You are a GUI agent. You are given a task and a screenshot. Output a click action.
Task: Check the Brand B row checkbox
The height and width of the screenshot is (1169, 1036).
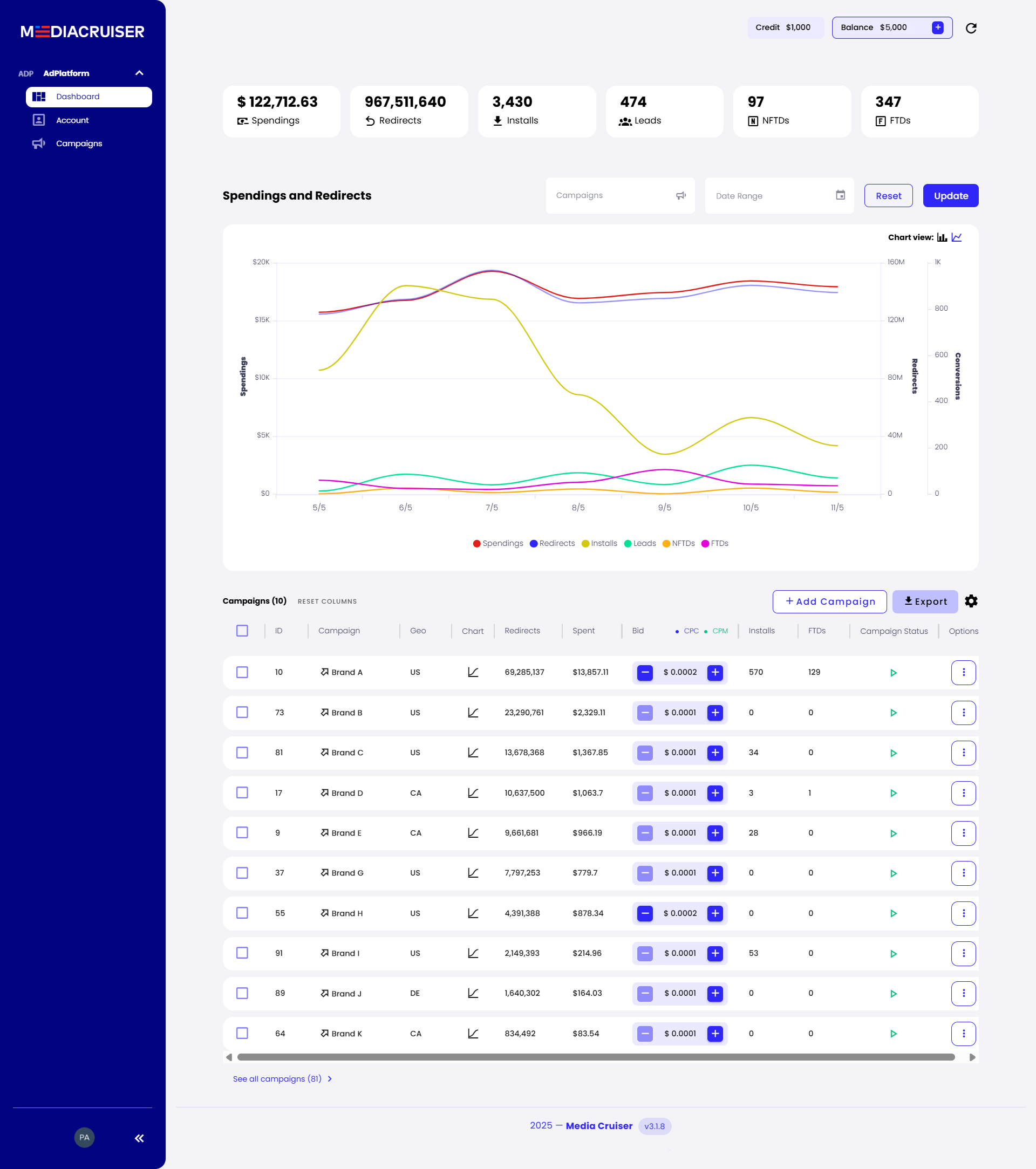pyautogui.click(x=242, y=713)
